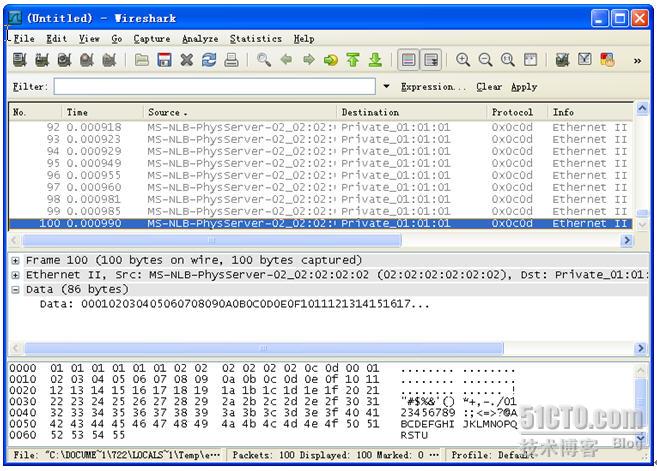The image size is (657, 471).
Task: Open coloring rules toolbar icon
Action: click(607, 60)
